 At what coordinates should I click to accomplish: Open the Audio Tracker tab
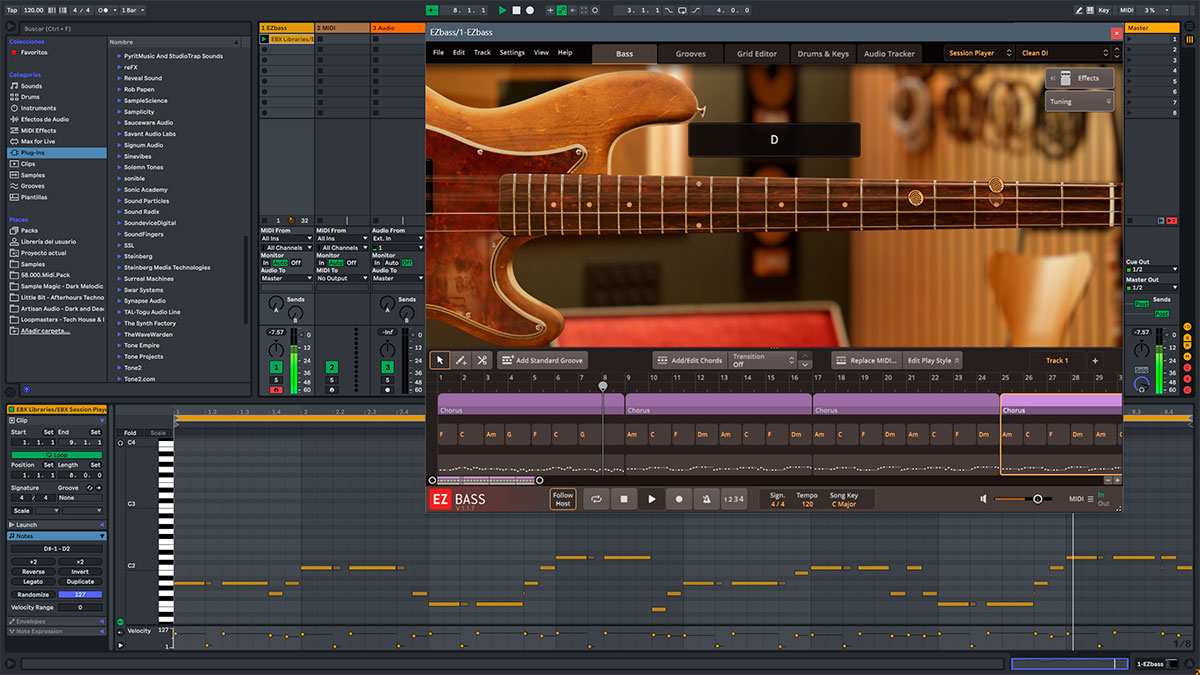click(x=889, y=54)
